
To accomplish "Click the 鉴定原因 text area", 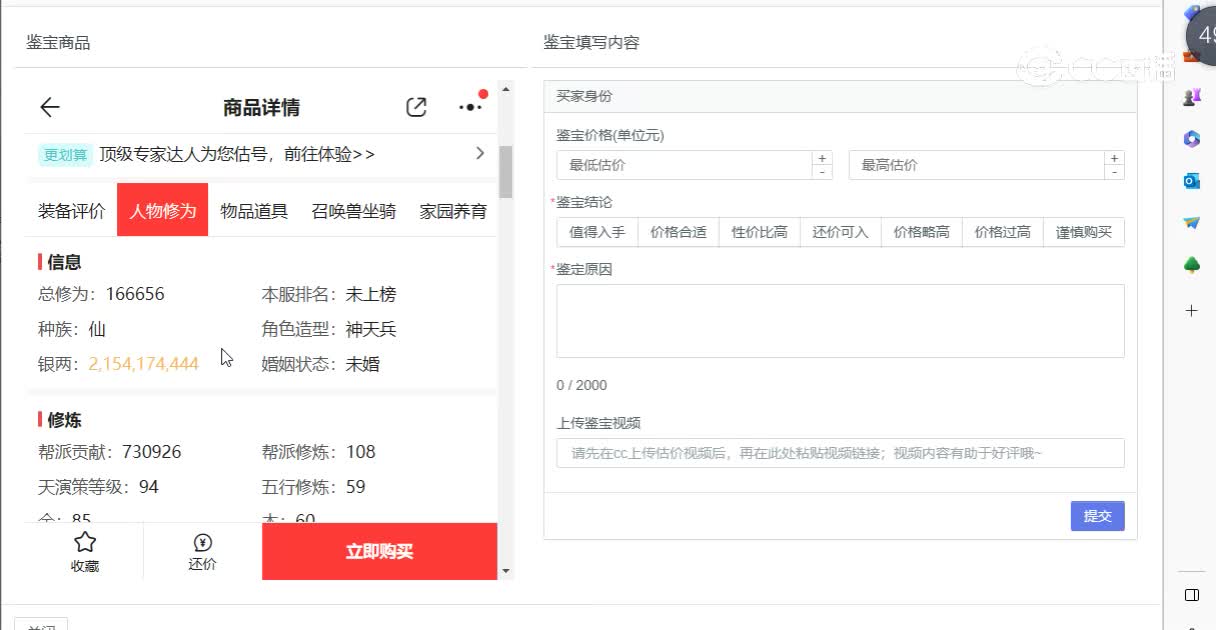I will click(x=840, y=321).
